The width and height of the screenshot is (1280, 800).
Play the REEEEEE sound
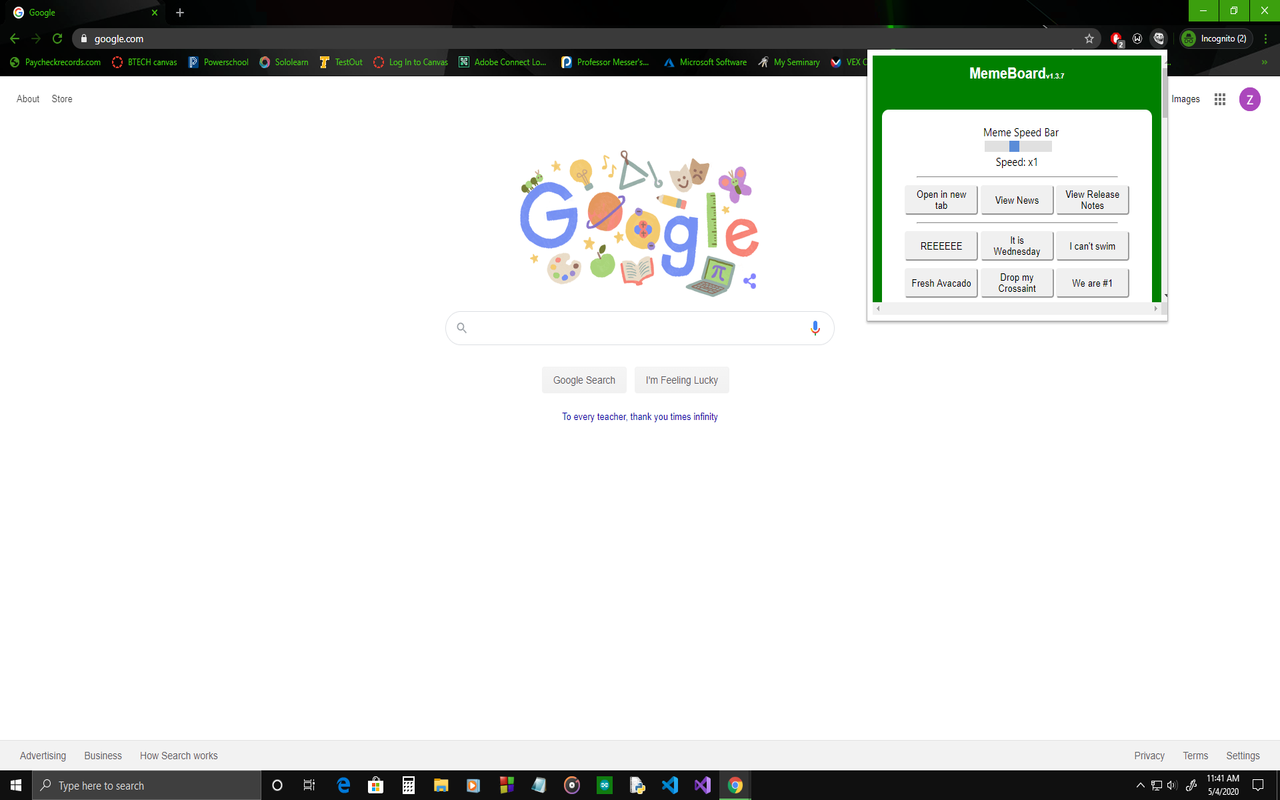point(941,246)
